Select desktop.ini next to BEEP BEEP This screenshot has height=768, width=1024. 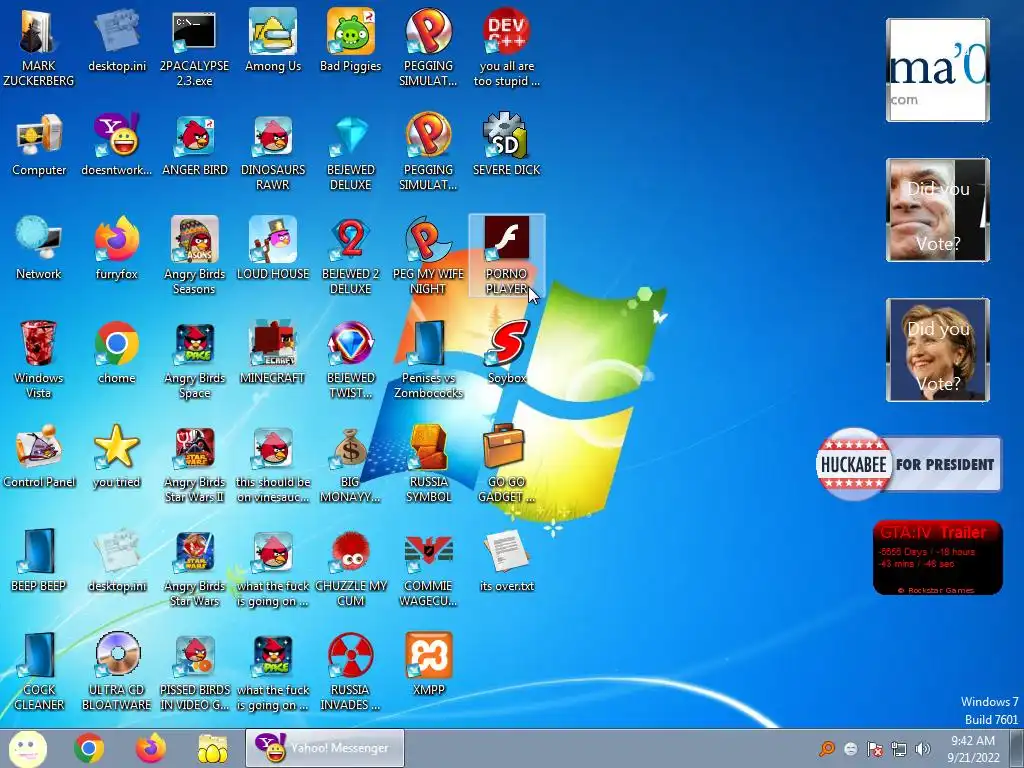click(x=116, y=560)
